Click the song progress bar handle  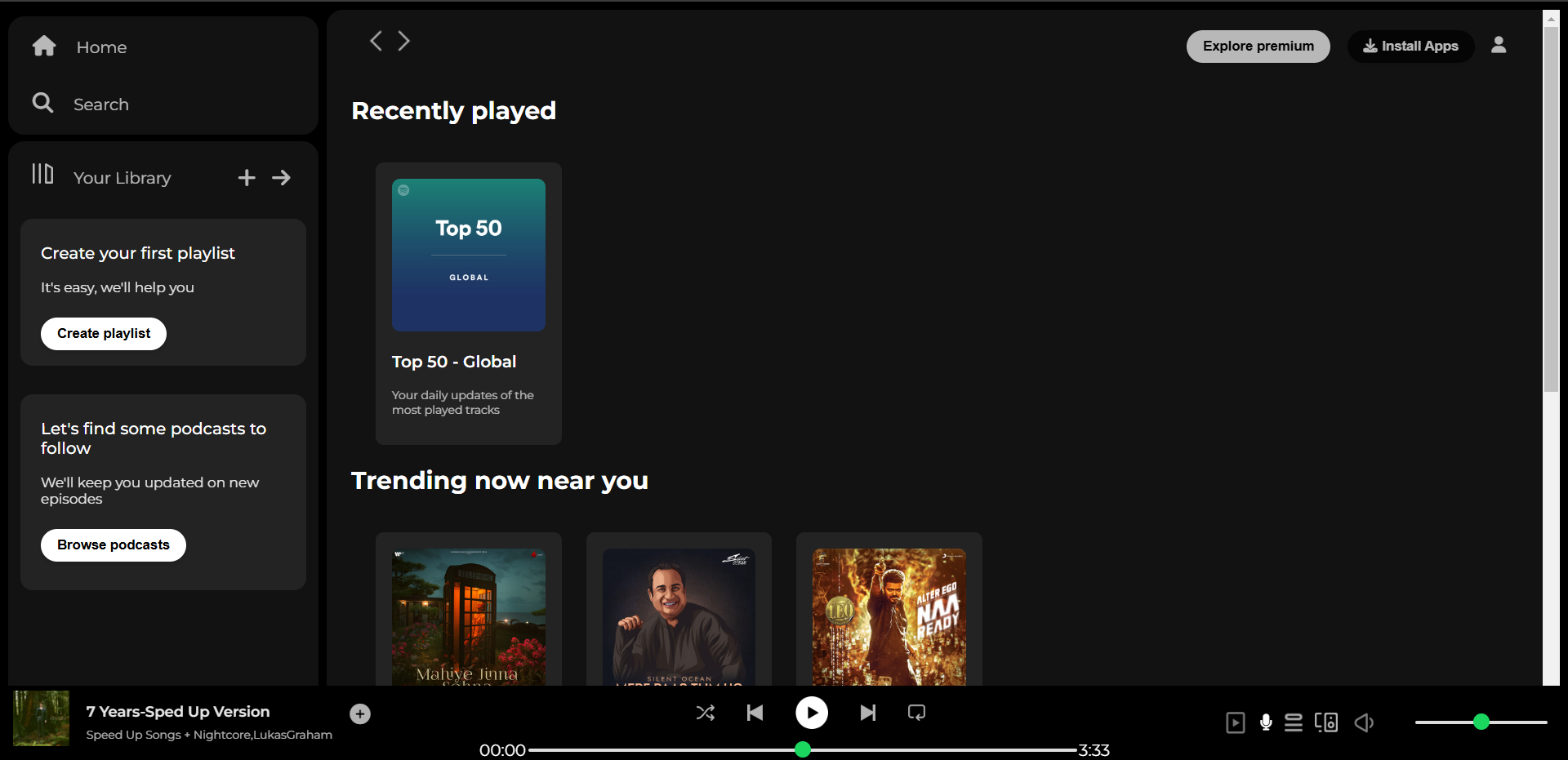(803, 749)
